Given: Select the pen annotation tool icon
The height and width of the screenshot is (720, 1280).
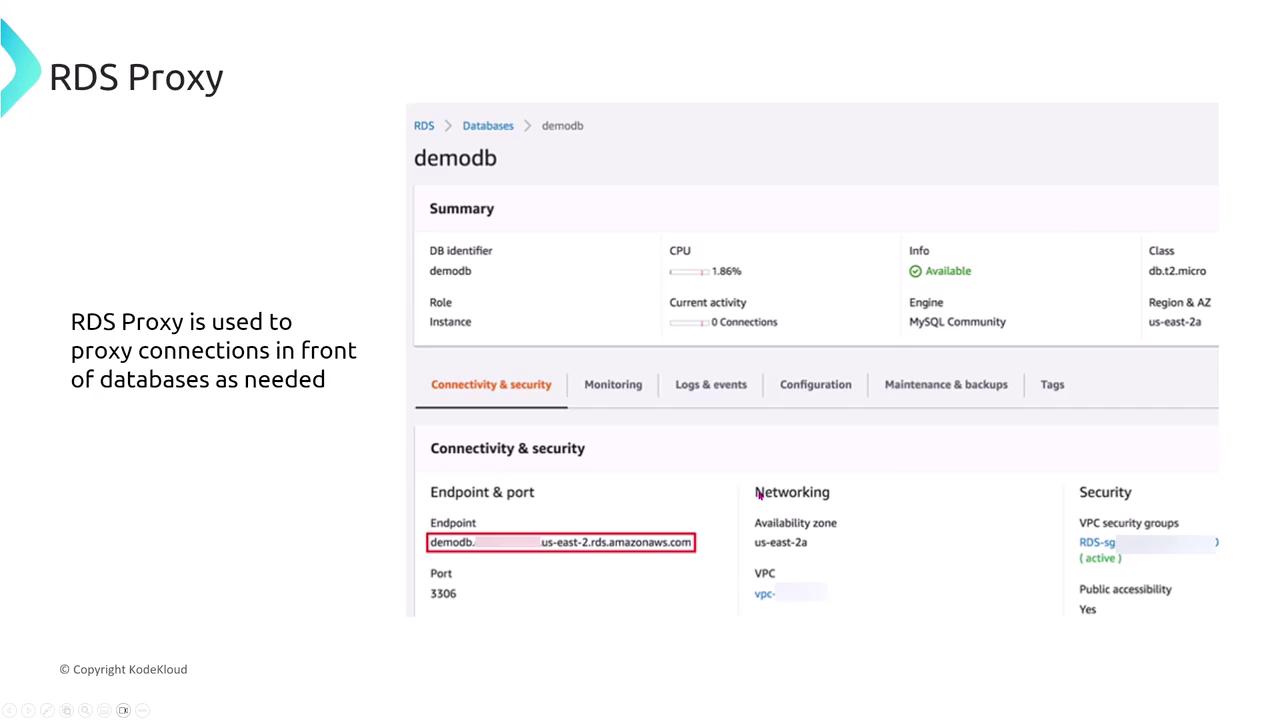Looking at the screenshot, I should pyautogui.click(x=47, y=710).
